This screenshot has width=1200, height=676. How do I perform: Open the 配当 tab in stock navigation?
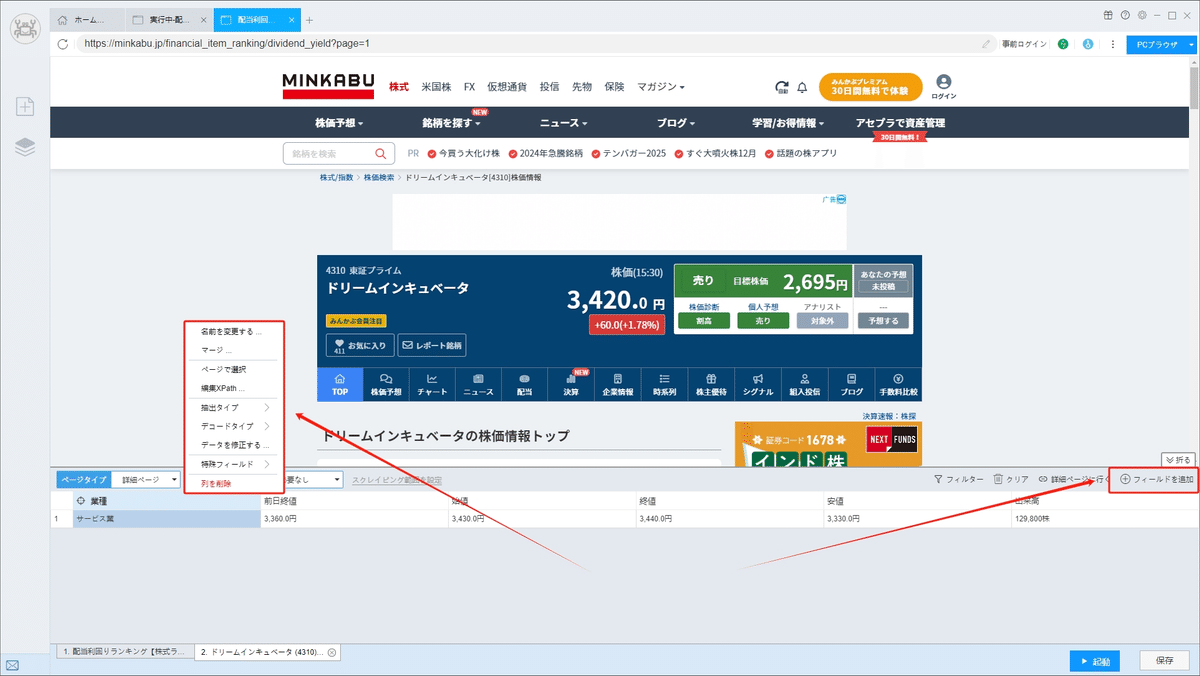pos(524,384)
